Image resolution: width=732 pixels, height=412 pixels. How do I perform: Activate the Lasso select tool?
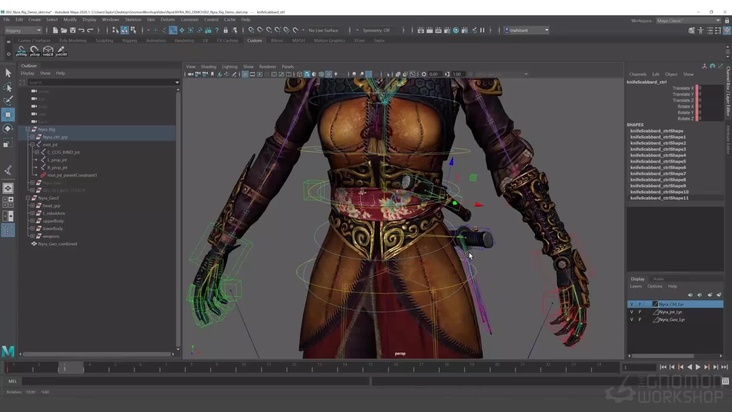pos(8,87)
